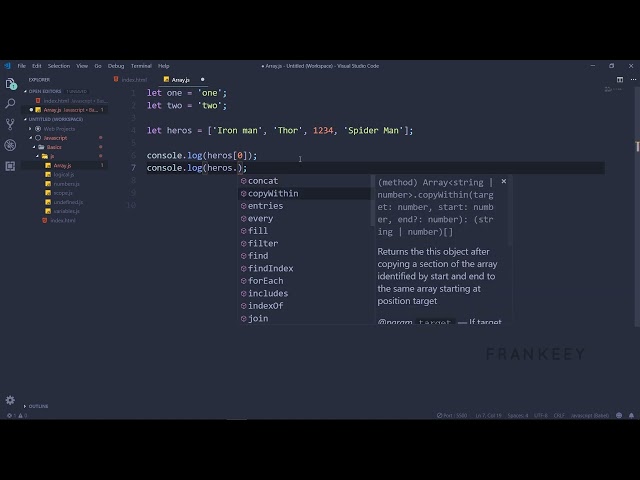Select Array.js under Open Editors
The image size is (640, 480).
pyautogui.click(x=64, y=110)
